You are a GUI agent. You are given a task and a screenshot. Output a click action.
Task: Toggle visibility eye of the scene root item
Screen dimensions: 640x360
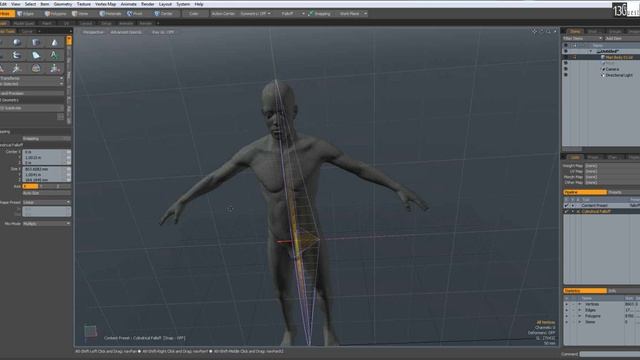(566, 51)
